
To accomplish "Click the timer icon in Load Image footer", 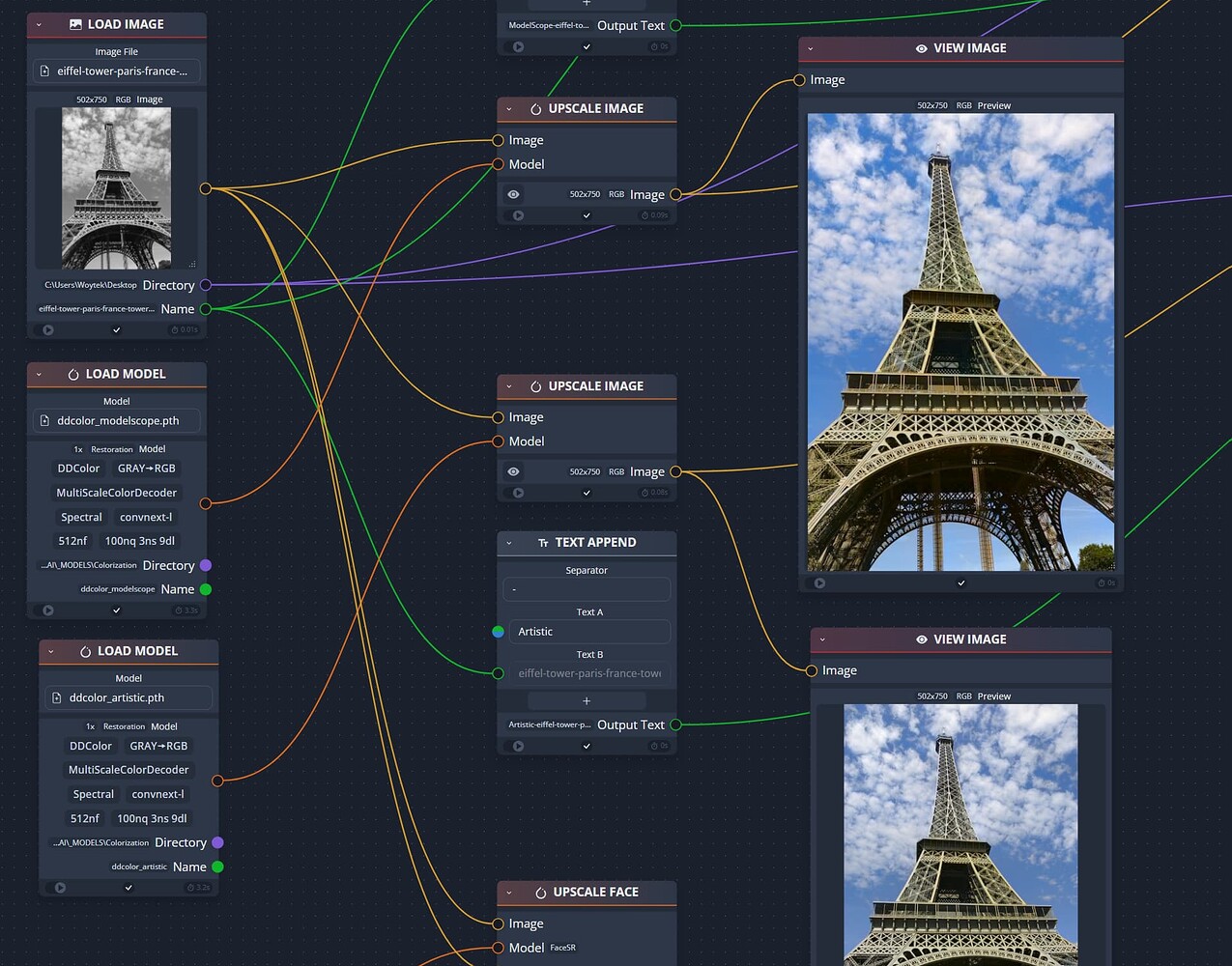I will (x=175, y=329).
